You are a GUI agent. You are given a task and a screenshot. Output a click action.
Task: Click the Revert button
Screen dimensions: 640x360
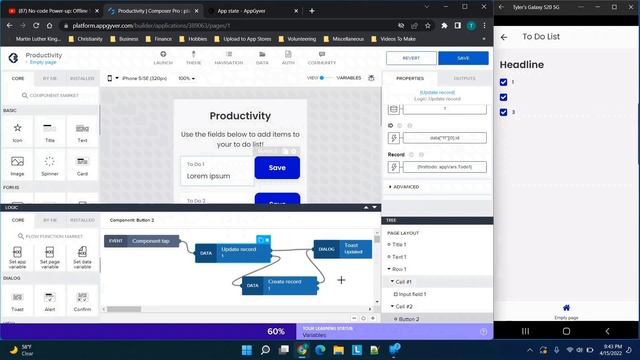(411, 58)
